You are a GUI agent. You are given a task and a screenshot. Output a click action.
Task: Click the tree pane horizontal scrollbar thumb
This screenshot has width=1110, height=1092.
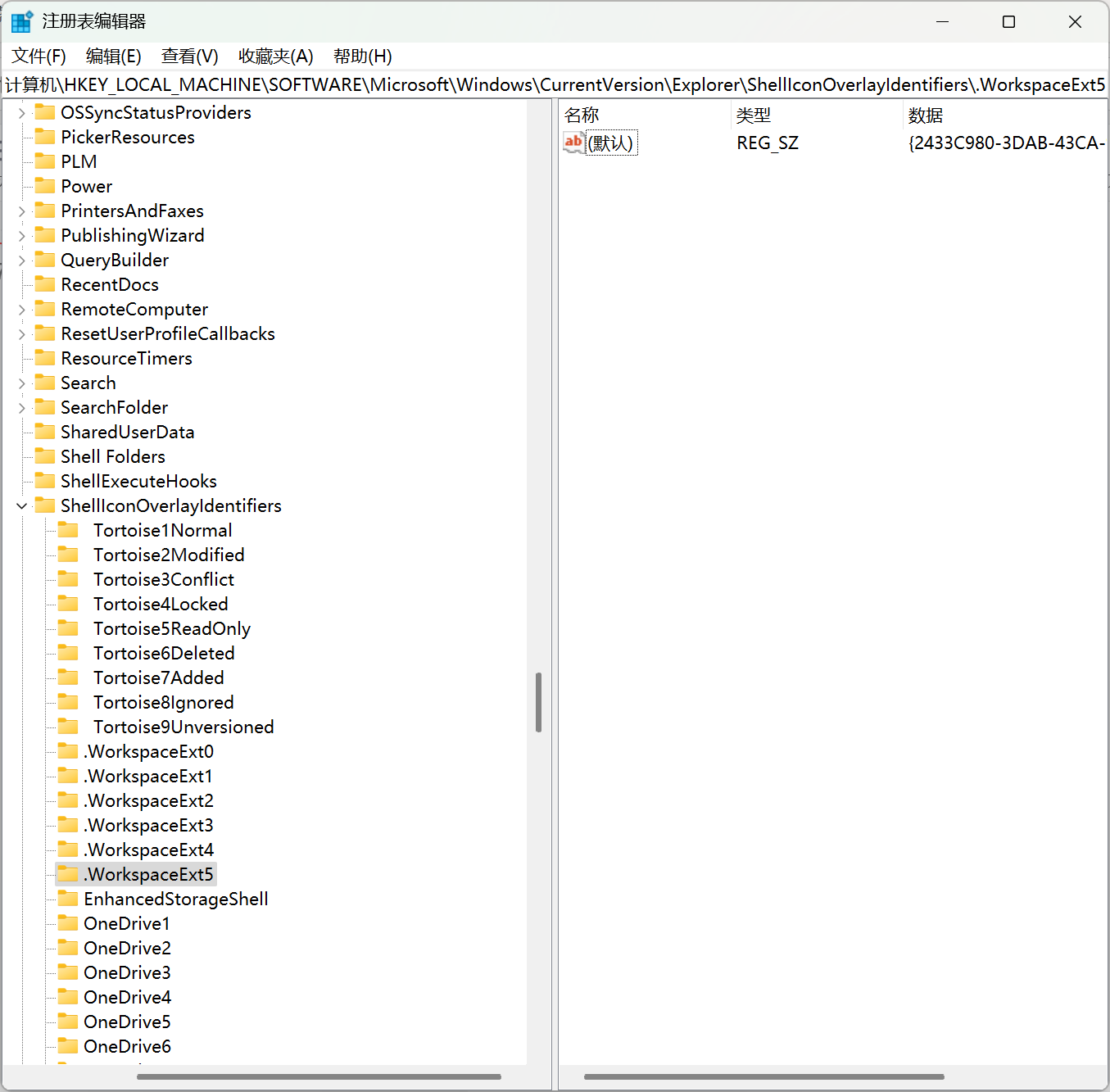pyautogui.click(x=319, y=1076)
